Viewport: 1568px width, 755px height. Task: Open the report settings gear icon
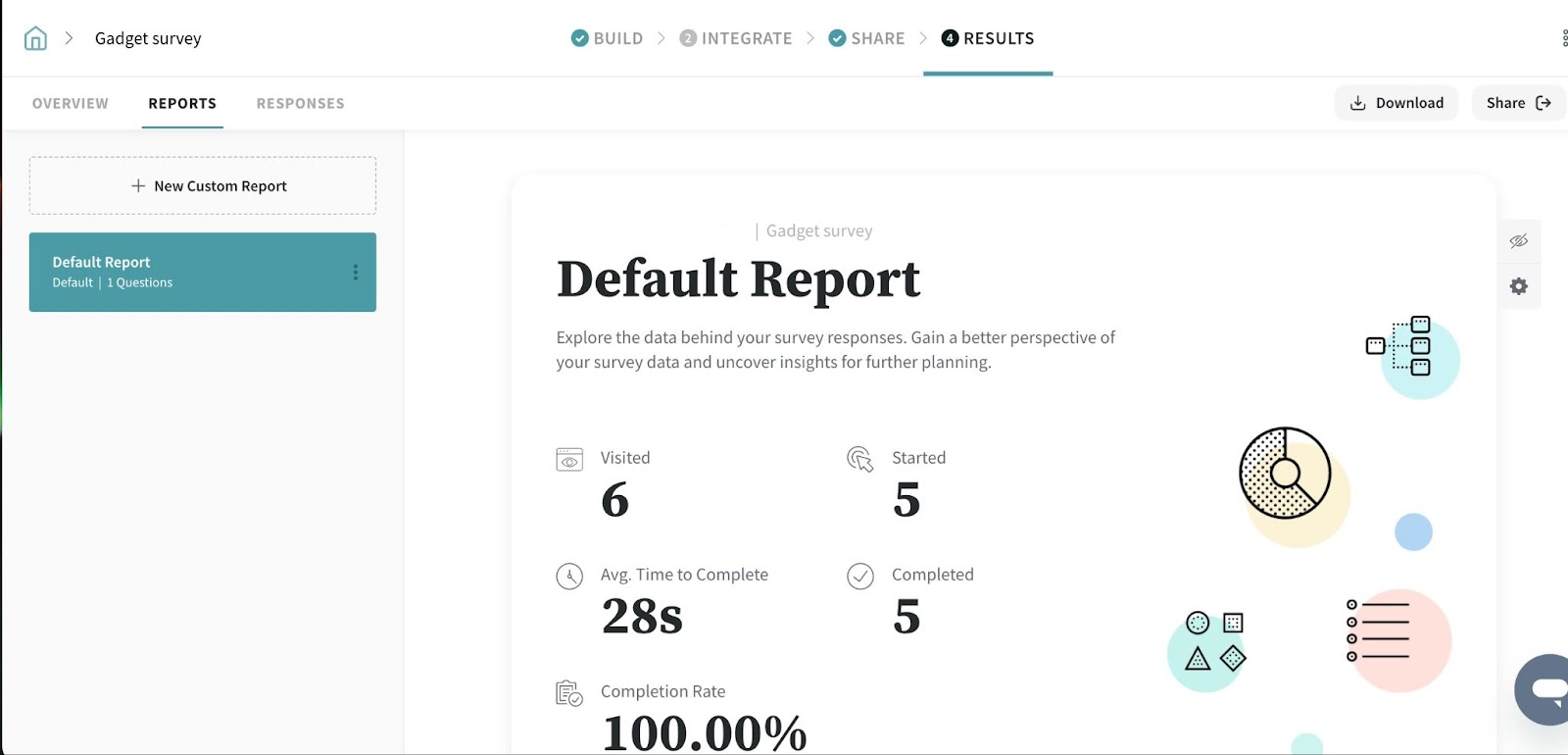(1519, 286)
